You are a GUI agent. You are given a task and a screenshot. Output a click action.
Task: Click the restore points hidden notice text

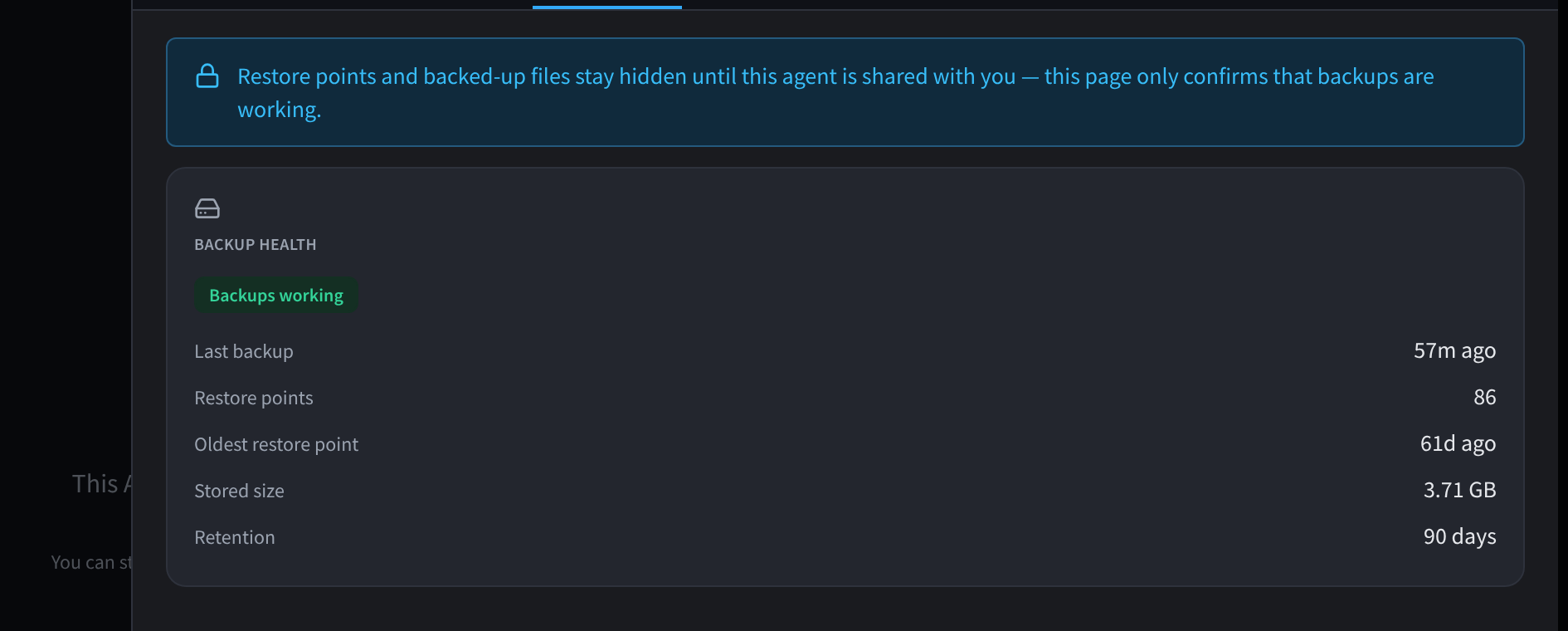[835, 93]
